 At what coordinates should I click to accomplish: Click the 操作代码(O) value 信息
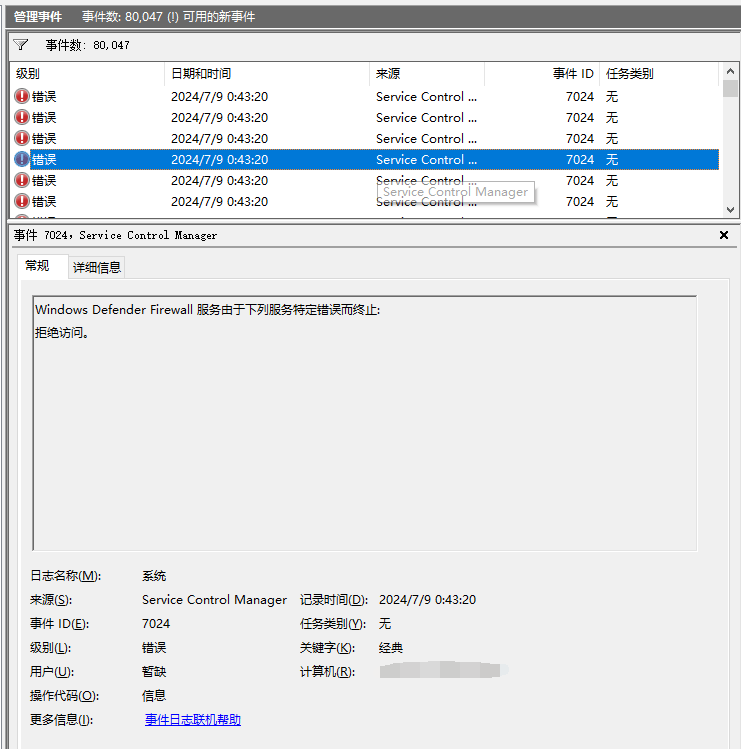[x=154, y=696]
